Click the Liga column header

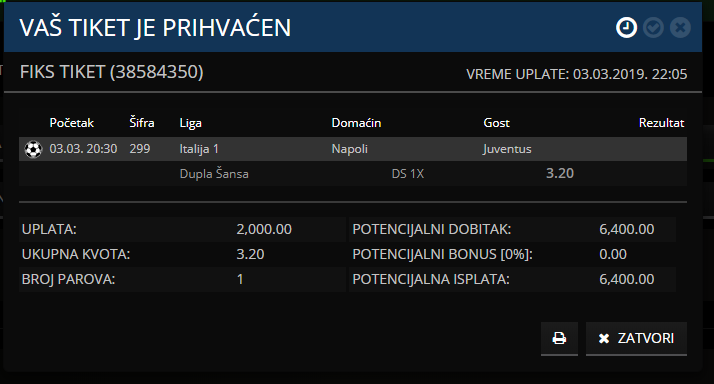[x=190, y=123]
